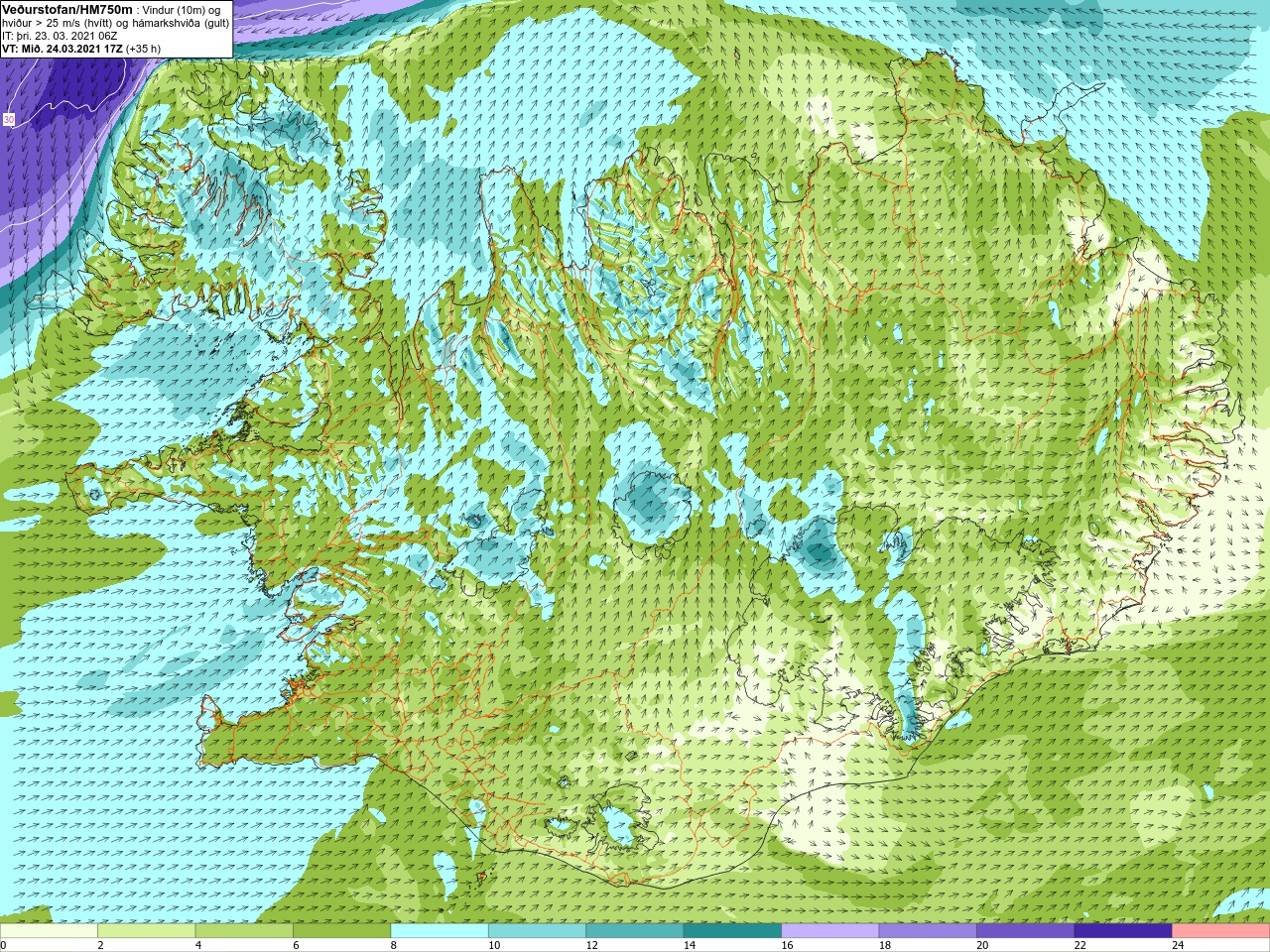This screenshot has width=1270, height=952.
Task: Click the light green 2–4 m/s legend swatch
Action: coord(147,931)
